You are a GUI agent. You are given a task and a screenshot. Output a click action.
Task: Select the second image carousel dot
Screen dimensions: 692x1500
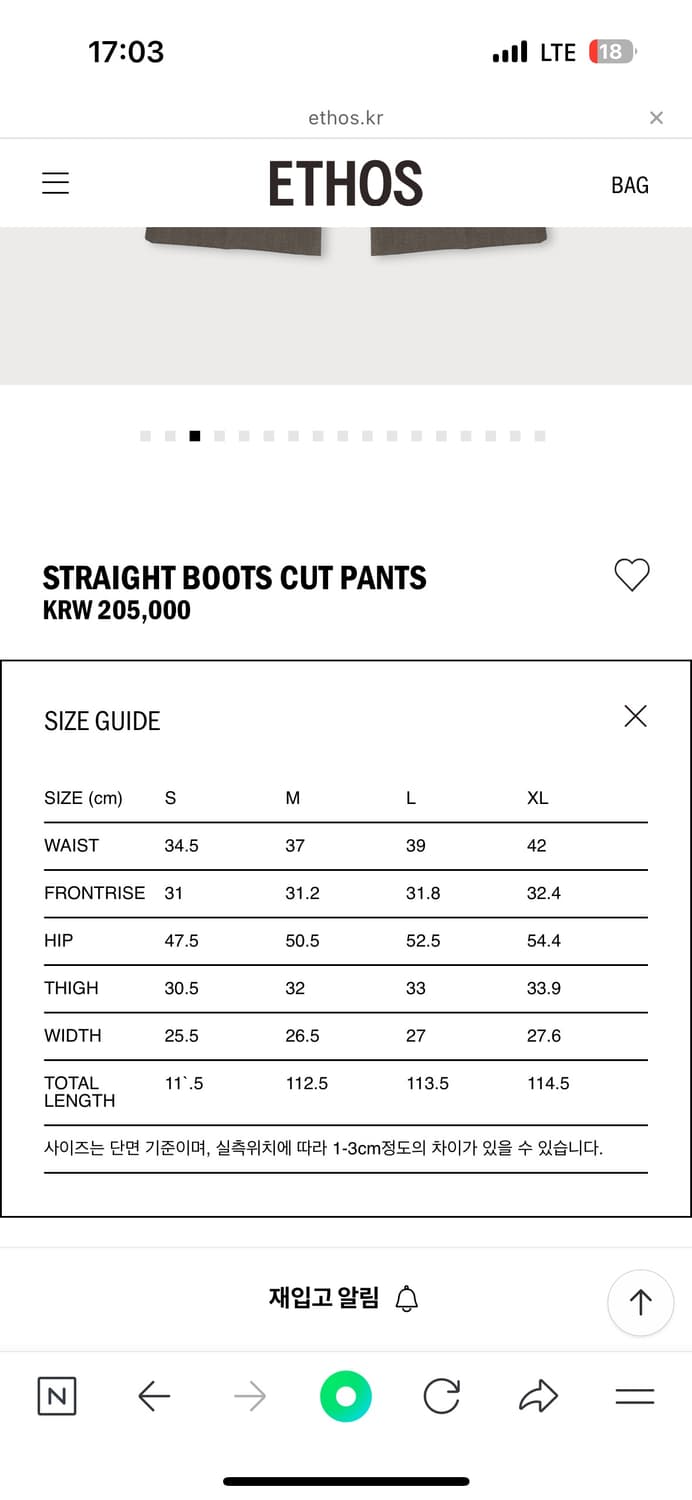(170, 436)
